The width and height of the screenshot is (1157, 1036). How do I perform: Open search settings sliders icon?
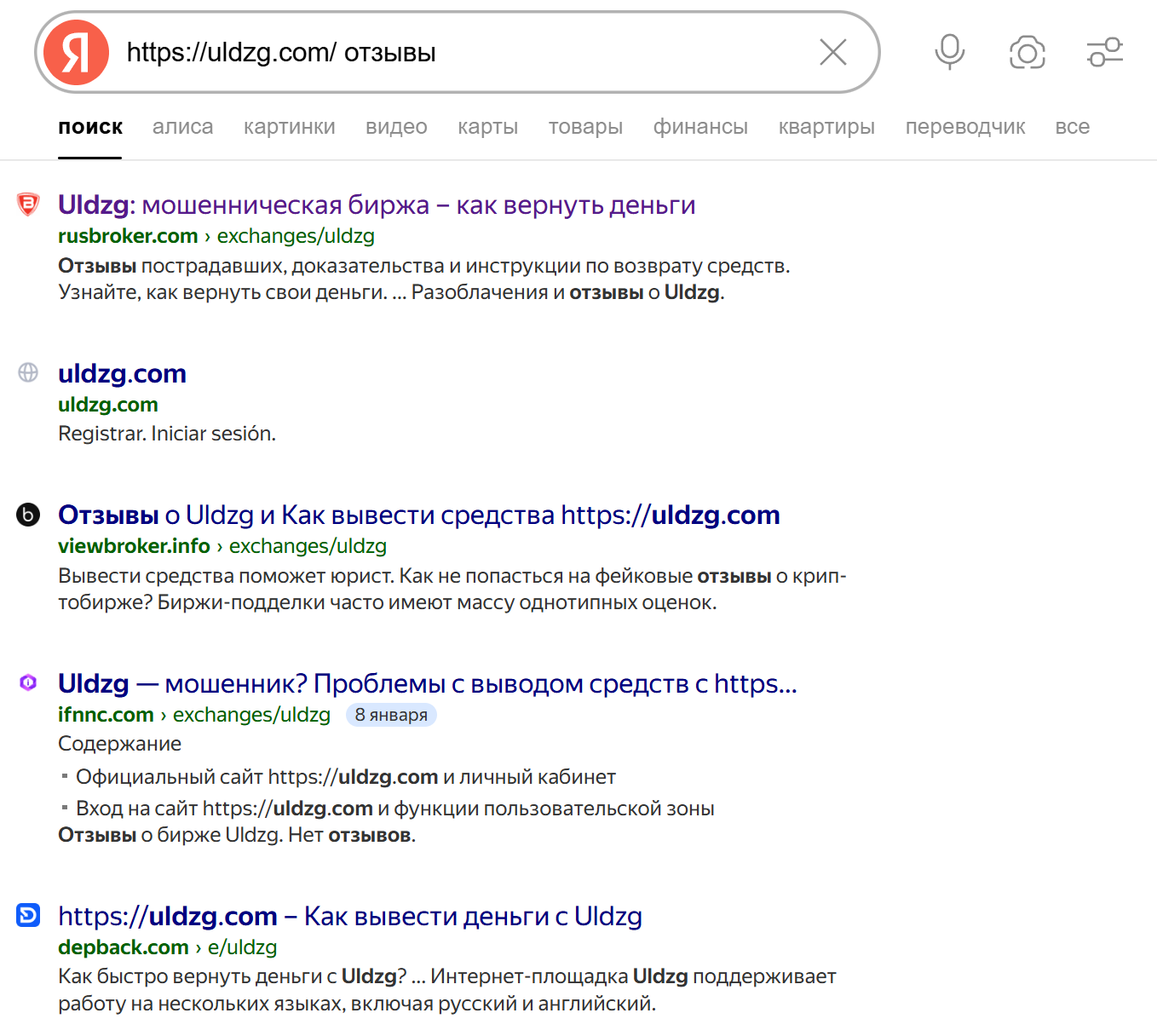1104,53
